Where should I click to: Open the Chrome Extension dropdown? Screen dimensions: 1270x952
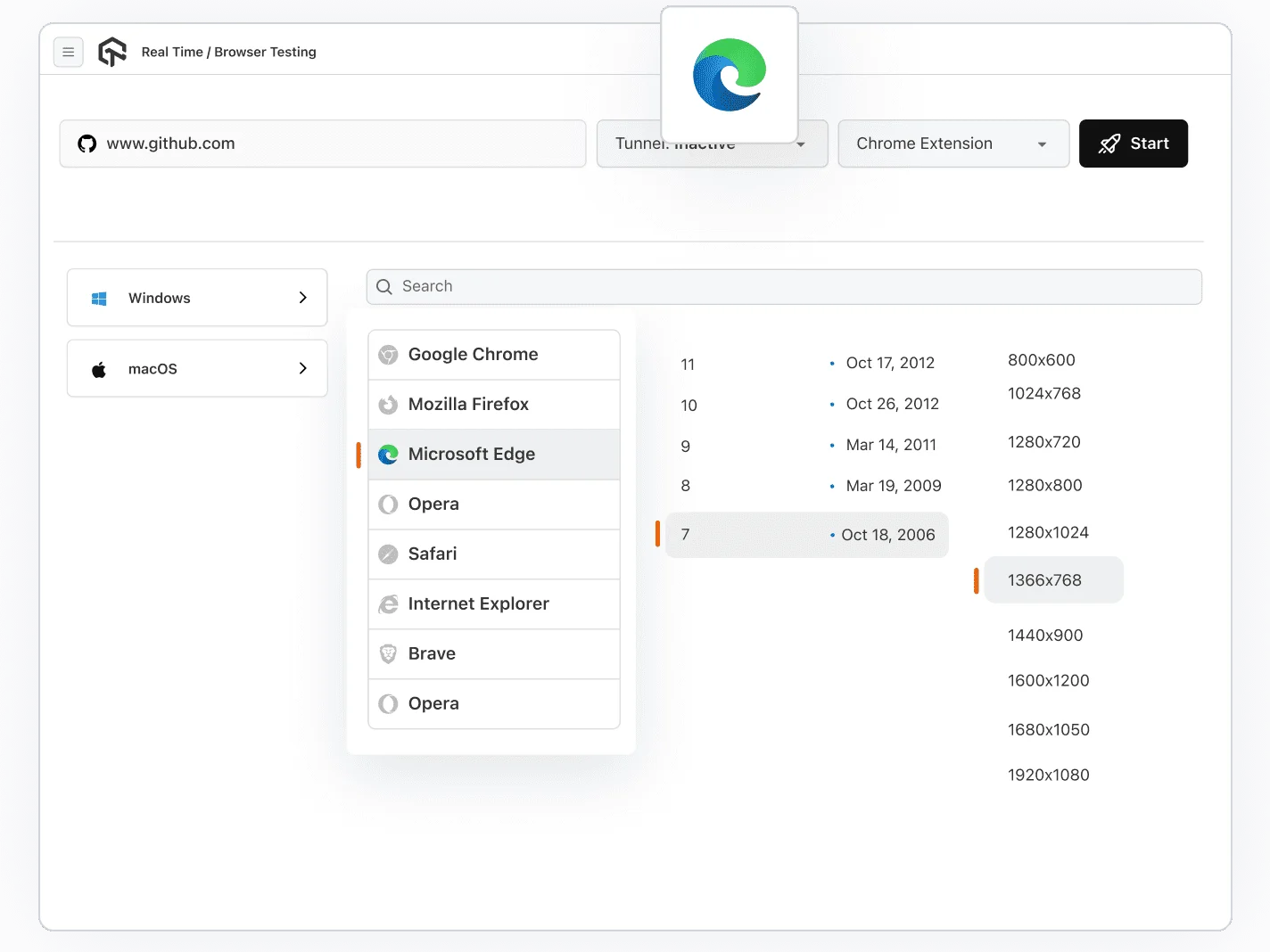952,144
